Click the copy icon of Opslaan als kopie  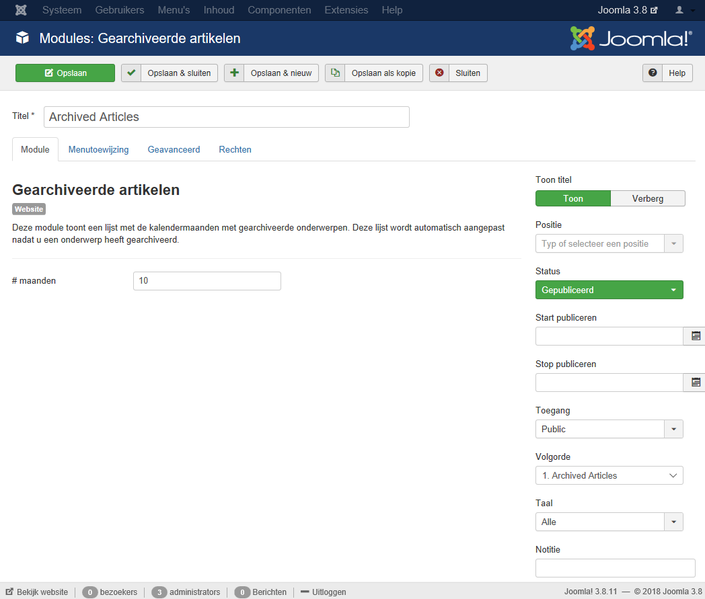click(x=335, y=73)
